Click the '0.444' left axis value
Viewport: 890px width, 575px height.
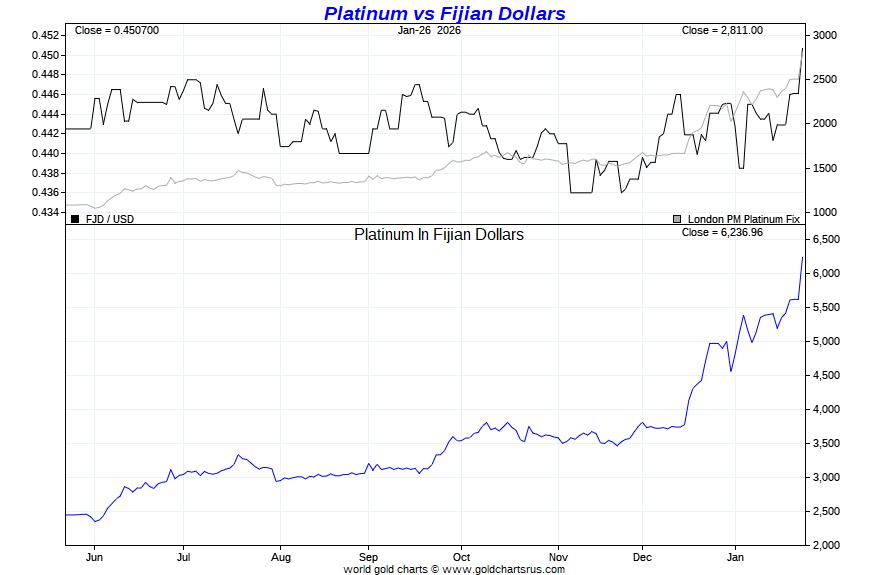(45, 115)
